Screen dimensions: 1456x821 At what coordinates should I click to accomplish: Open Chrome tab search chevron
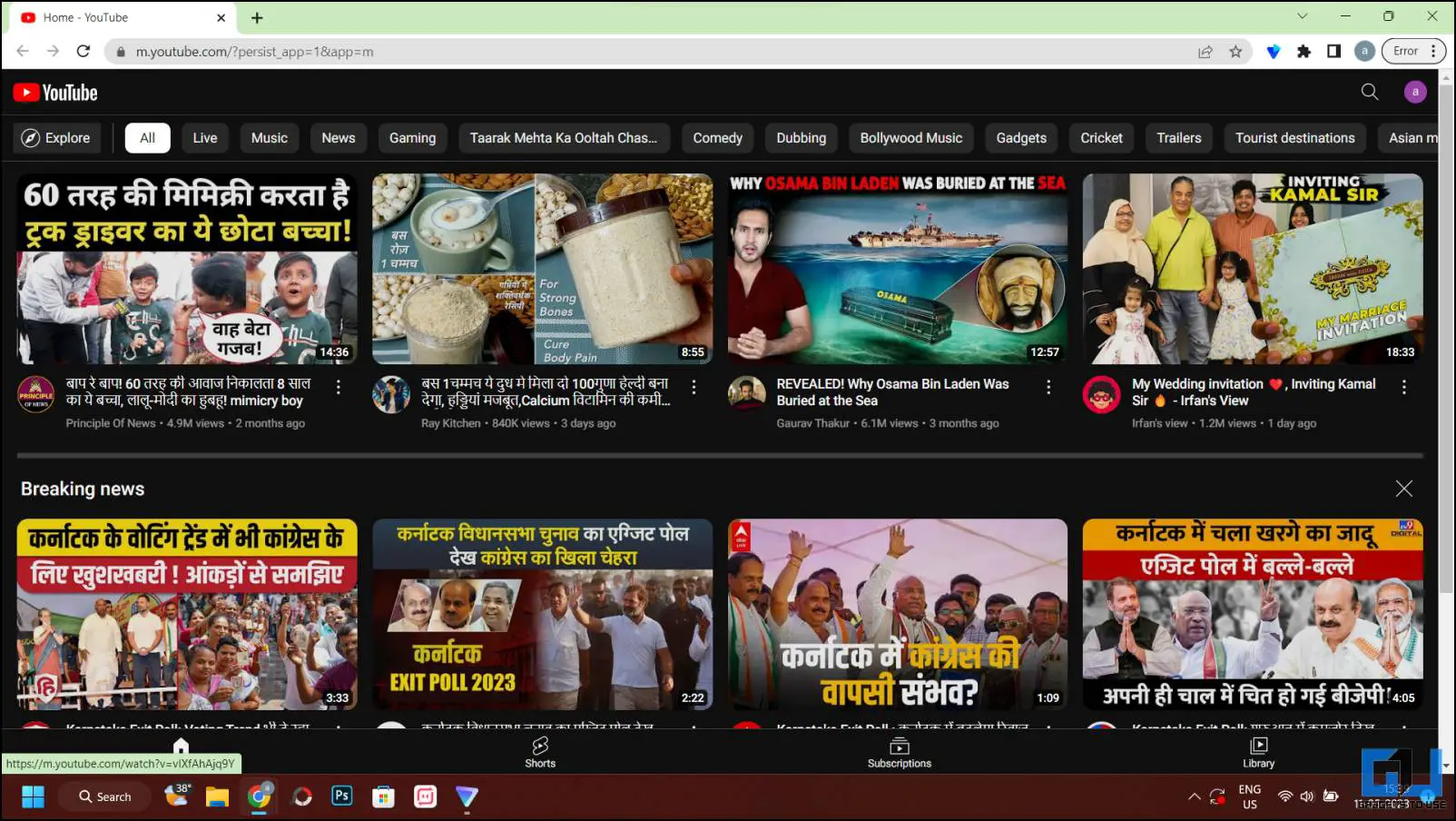click(1302, 16)
